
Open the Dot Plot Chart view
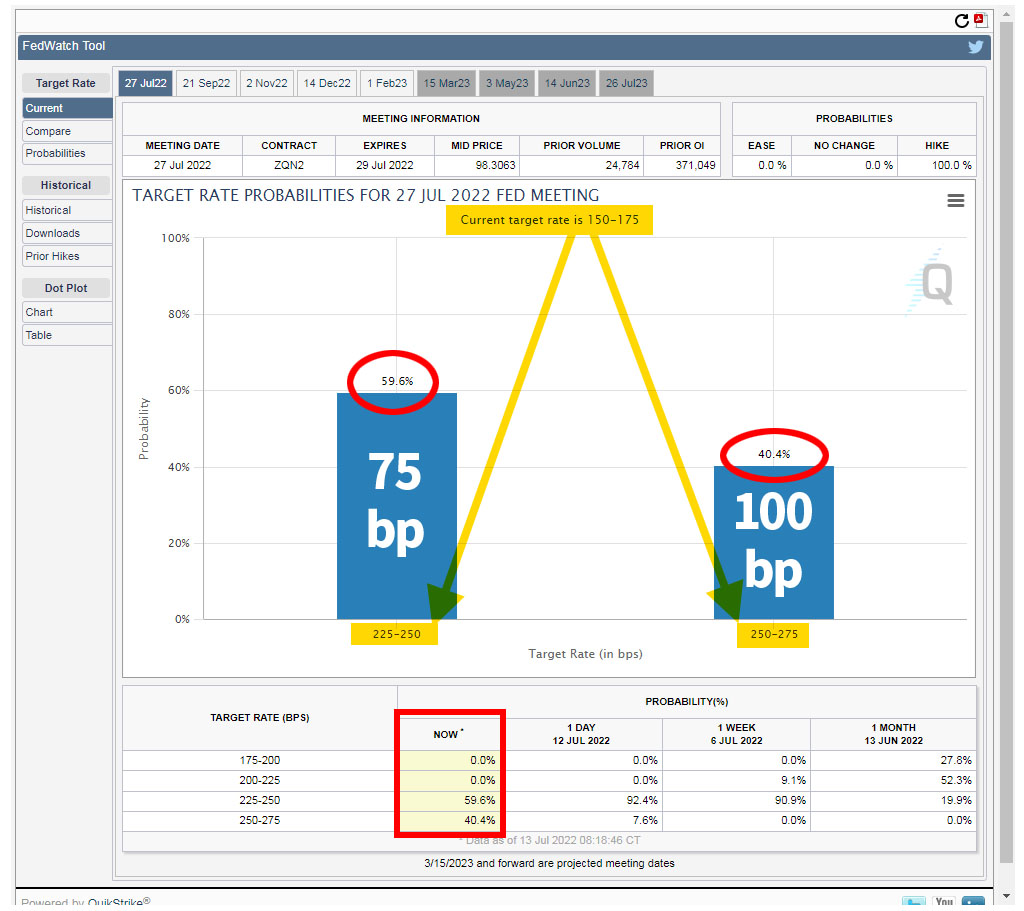[x=67, y=312]
